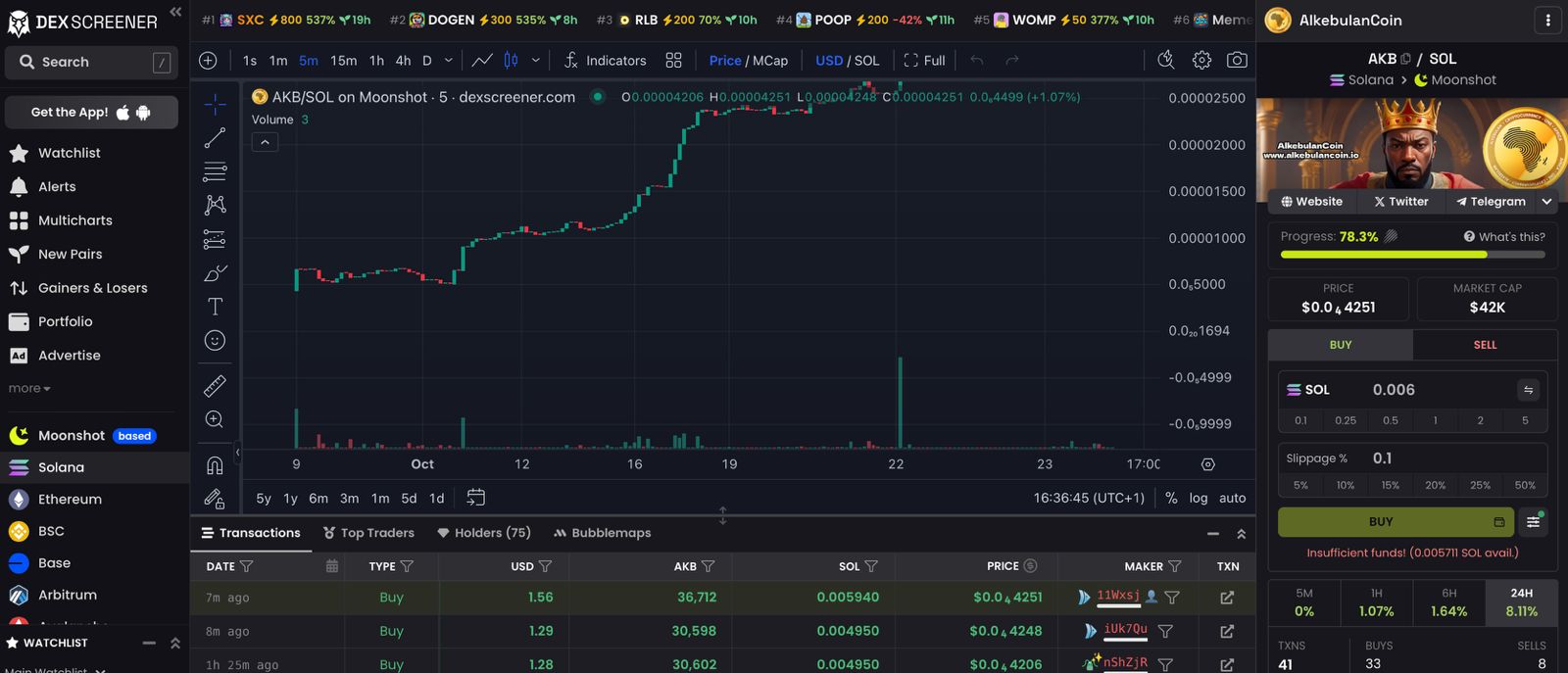1568x673 pixels.
Task: Swap the SOL input currency
Action: (1529, 390)
